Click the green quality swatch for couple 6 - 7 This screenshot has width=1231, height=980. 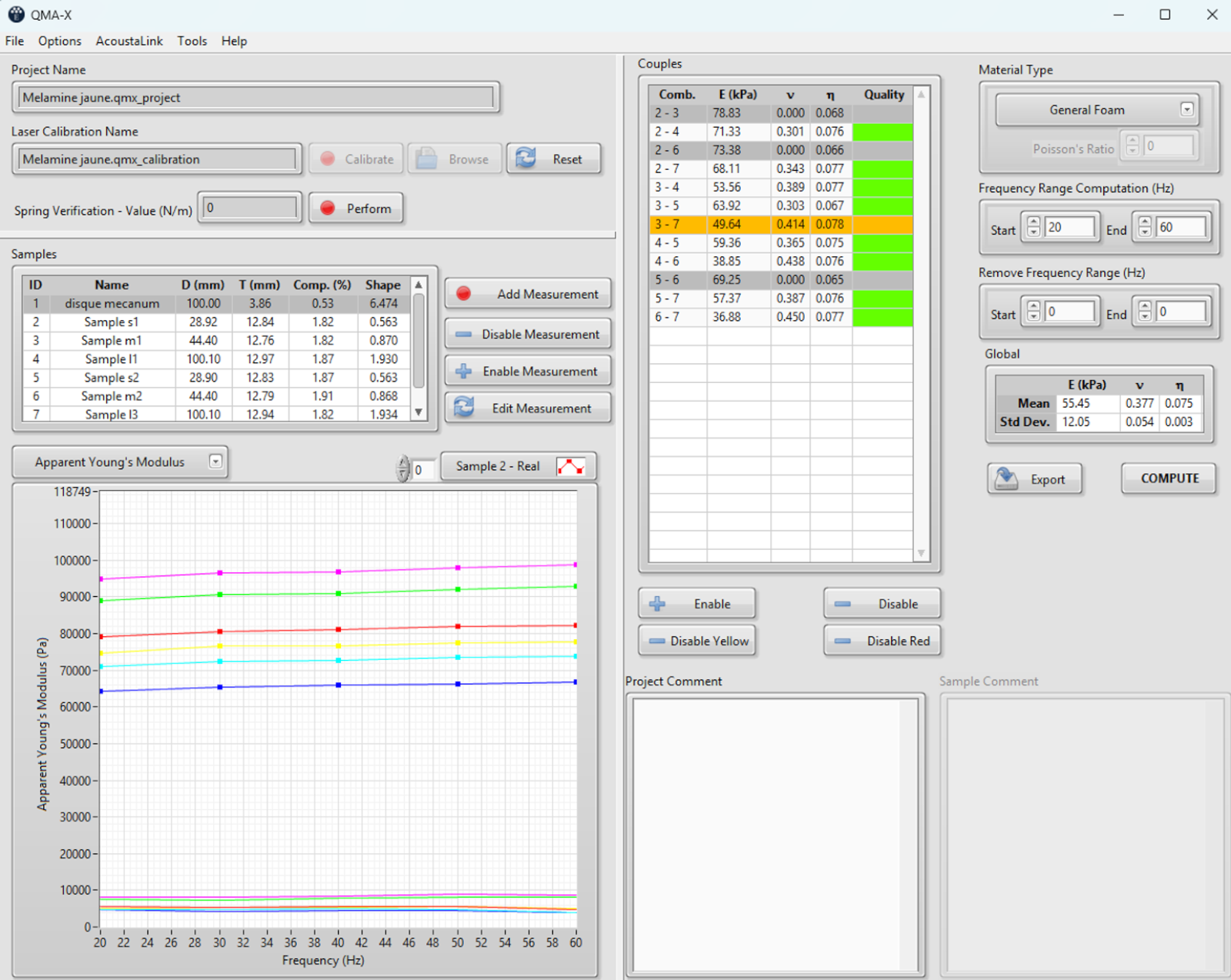[882, 316]
